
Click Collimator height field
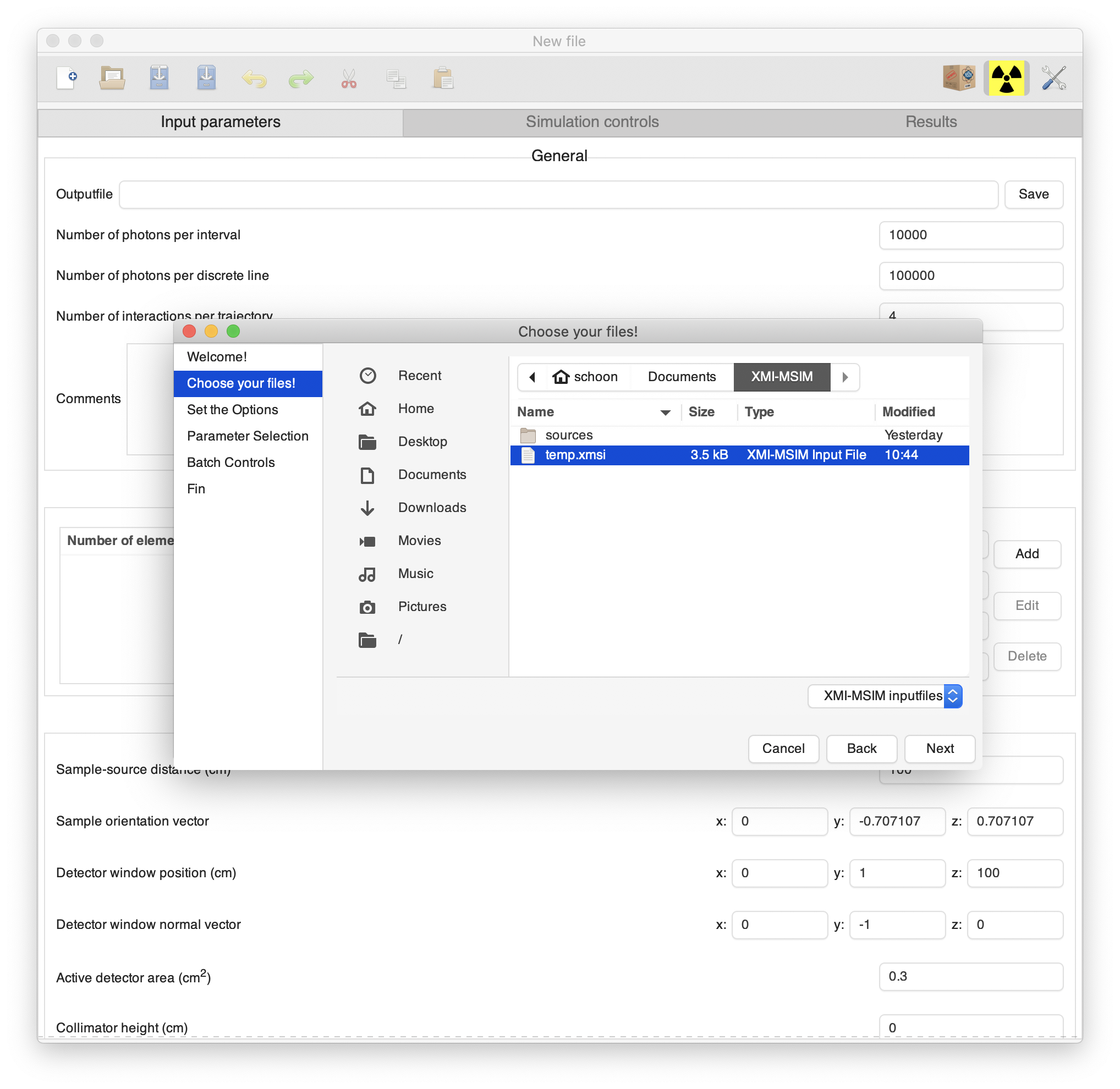(971, 1027)
